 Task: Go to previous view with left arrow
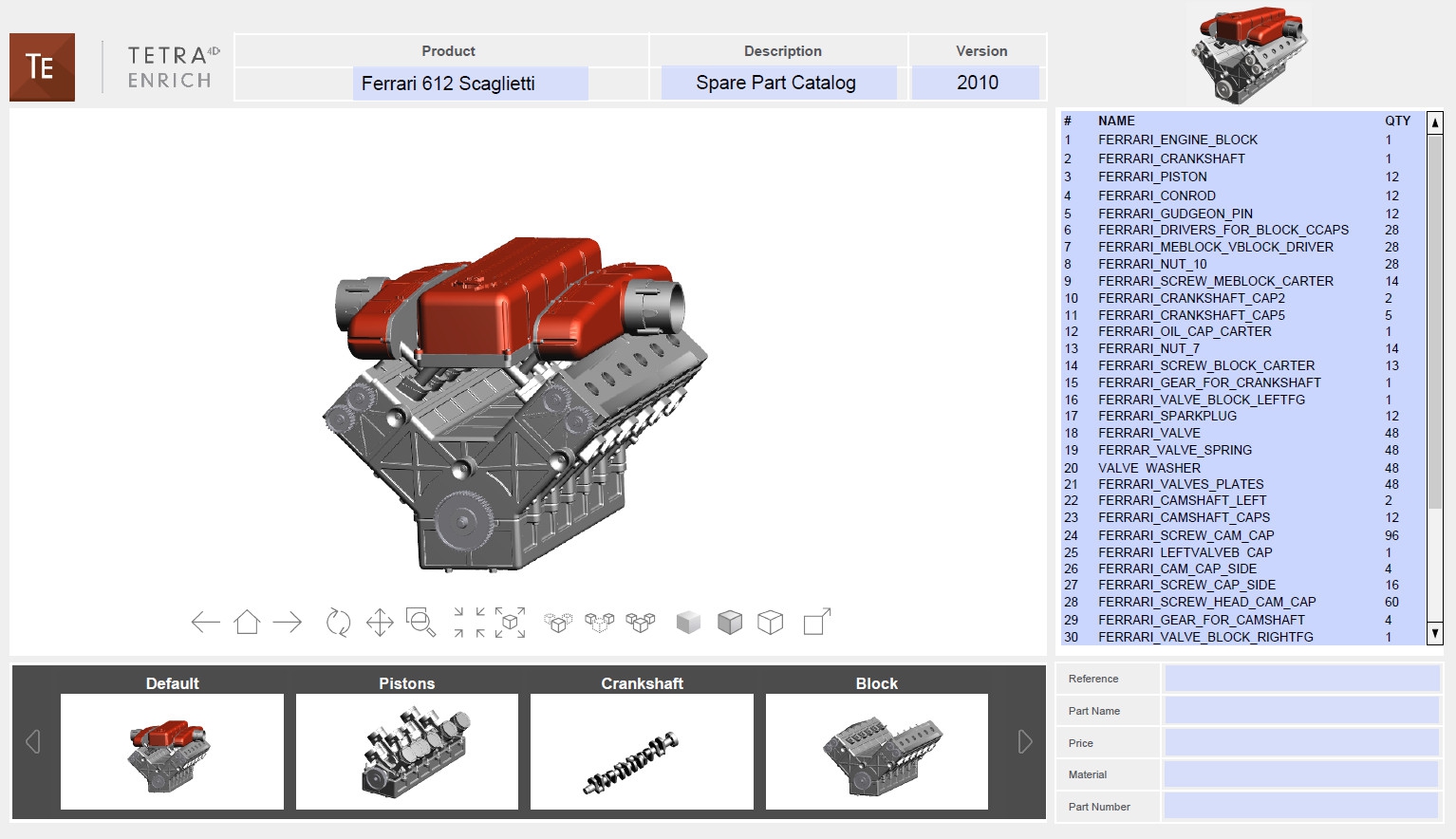tap(205, 623)
